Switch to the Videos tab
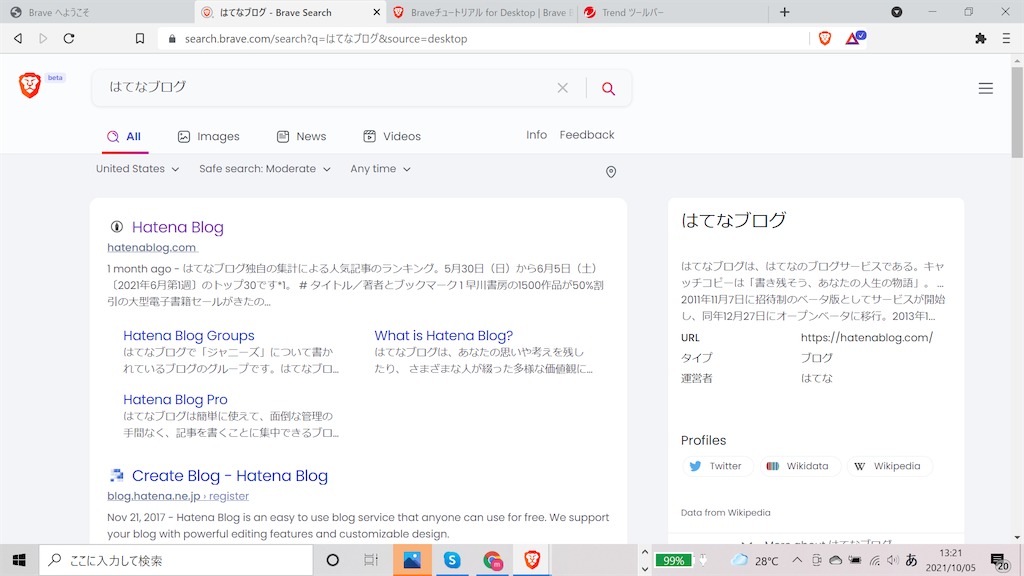Viewport: 1024px width, 576px height. [x=392, y=136]
